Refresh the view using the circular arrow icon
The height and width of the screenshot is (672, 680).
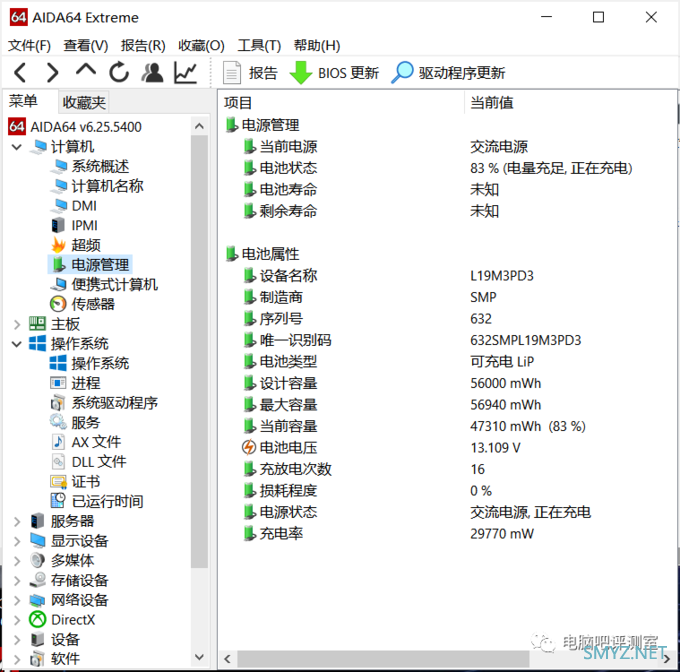(119, 72)
